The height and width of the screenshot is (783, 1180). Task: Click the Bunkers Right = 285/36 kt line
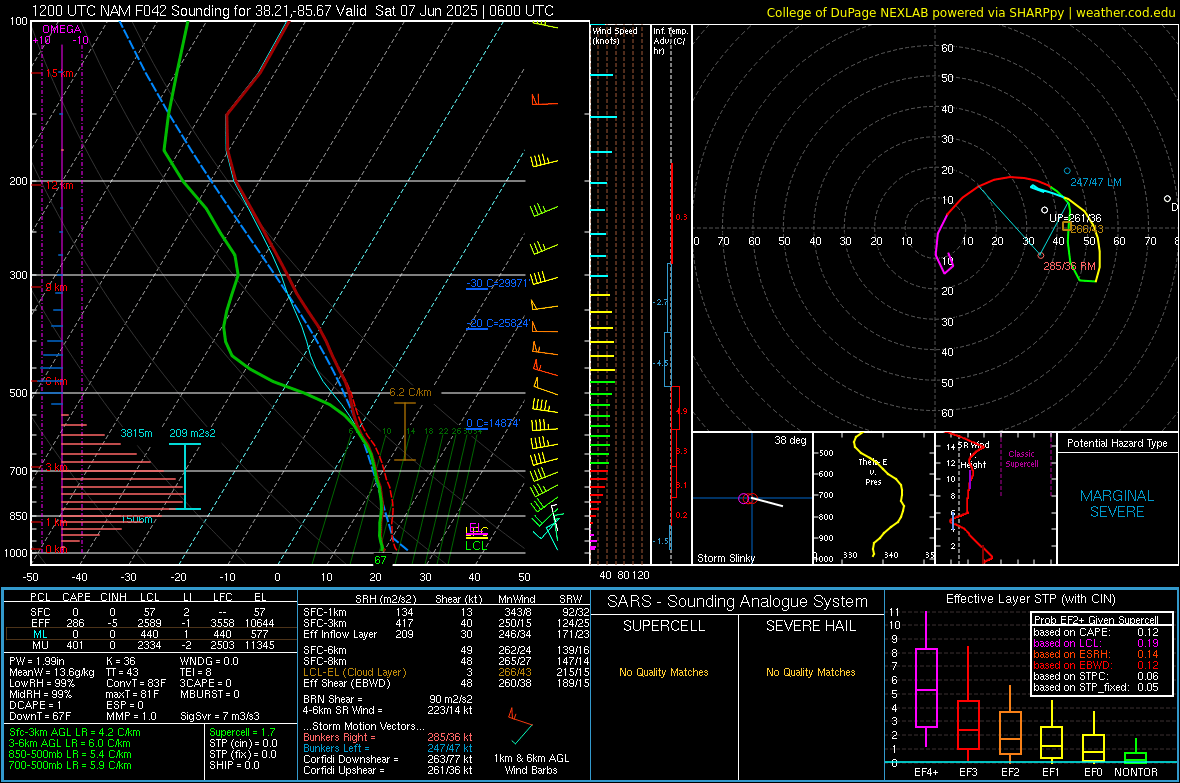pyautogui.click(x=388, y=737)
